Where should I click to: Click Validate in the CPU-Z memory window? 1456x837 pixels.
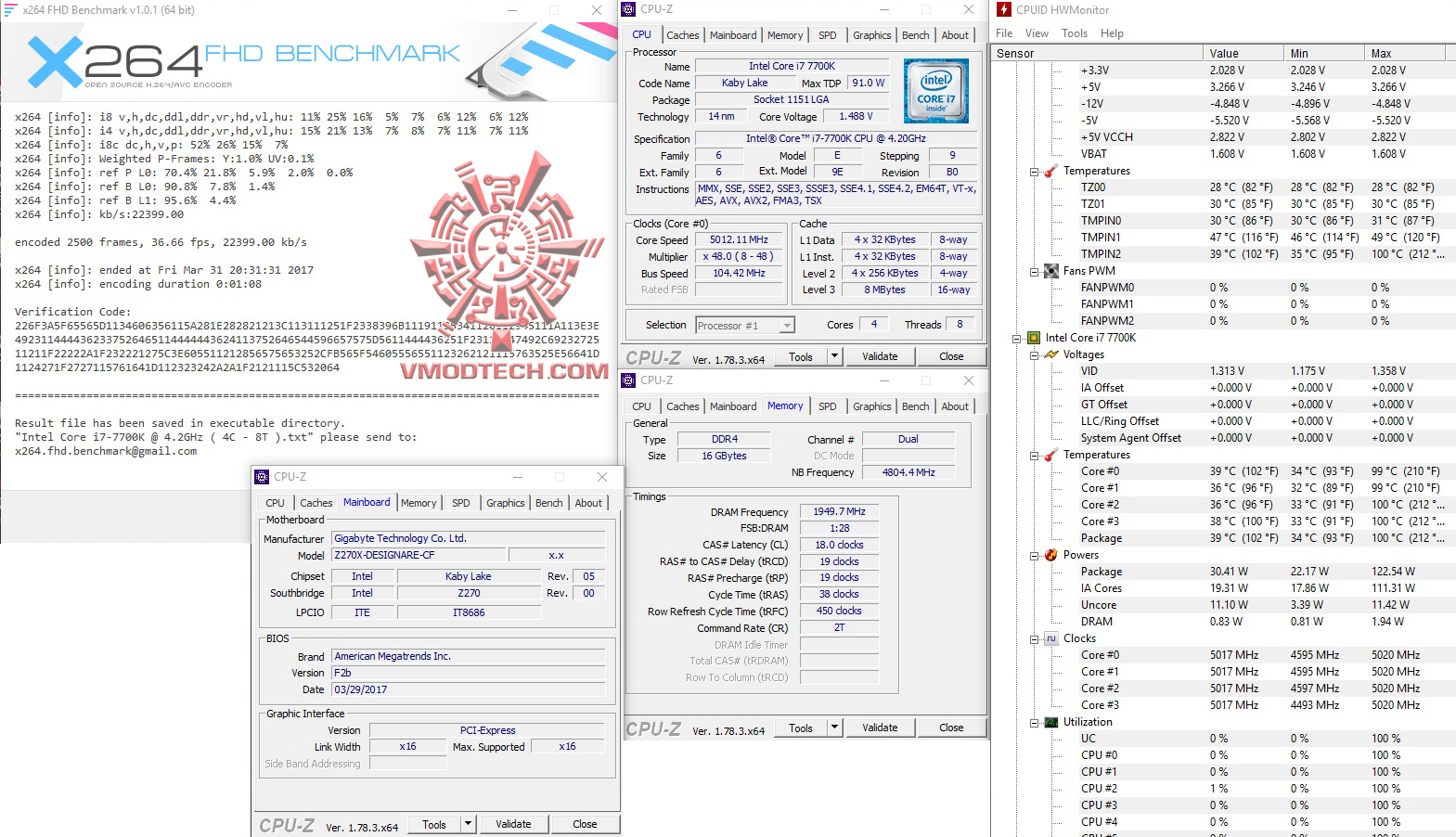(x=880, y=728)
